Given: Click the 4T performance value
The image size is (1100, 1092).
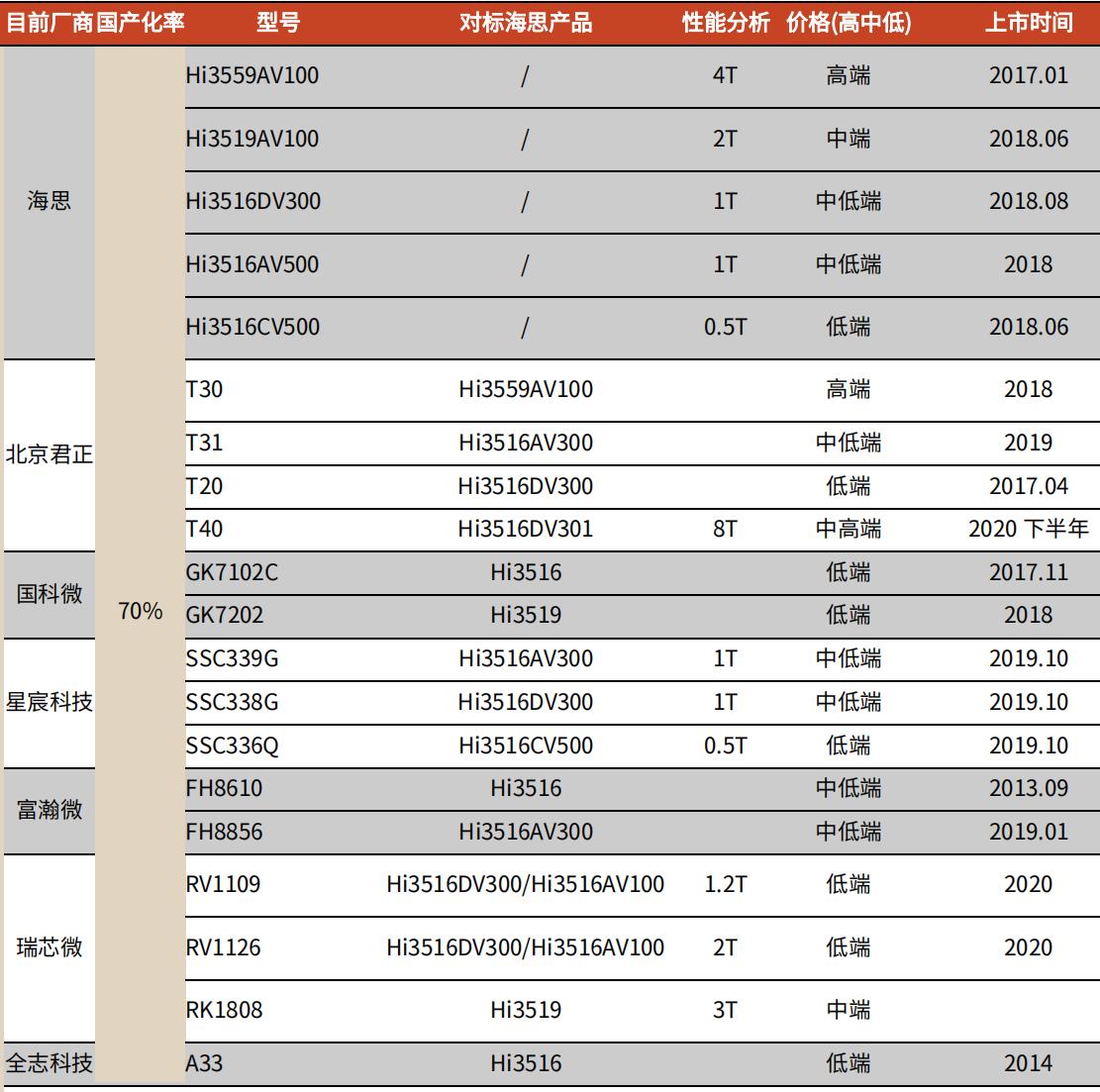Looking at the screenshot, I should coord(726,75).
